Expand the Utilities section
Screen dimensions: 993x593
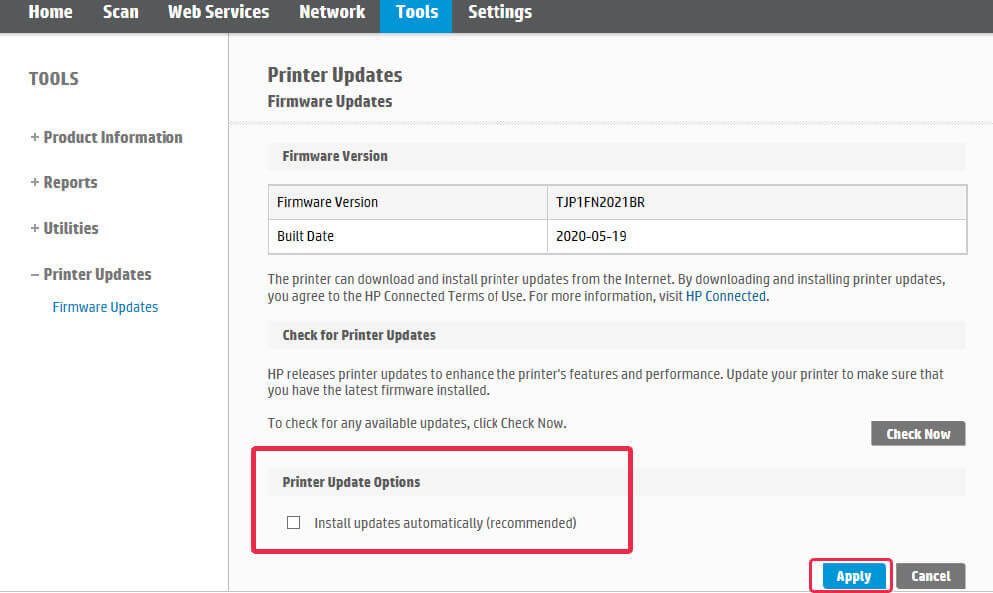point(64,228)
